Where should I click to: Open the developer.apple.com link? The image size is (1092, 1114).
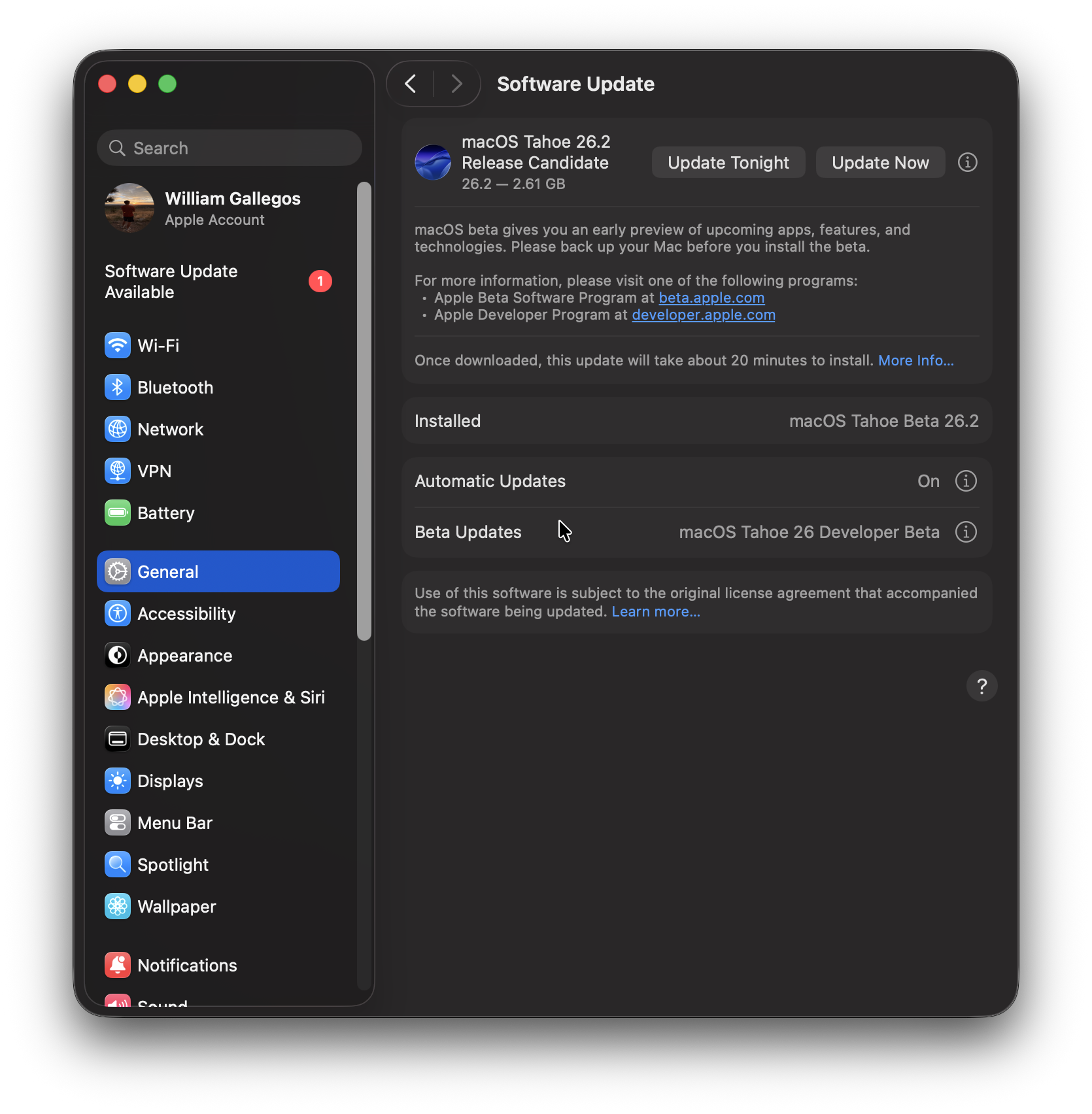click(704, 315)
